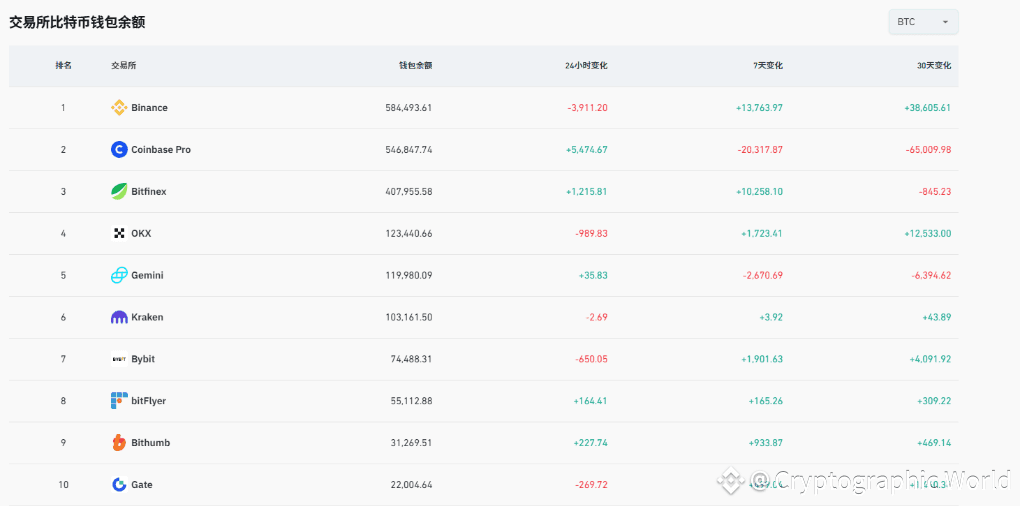This screenshot has height=506, width=1020.
Task: Click the 交易所 column header
Action: coord(123,66)
